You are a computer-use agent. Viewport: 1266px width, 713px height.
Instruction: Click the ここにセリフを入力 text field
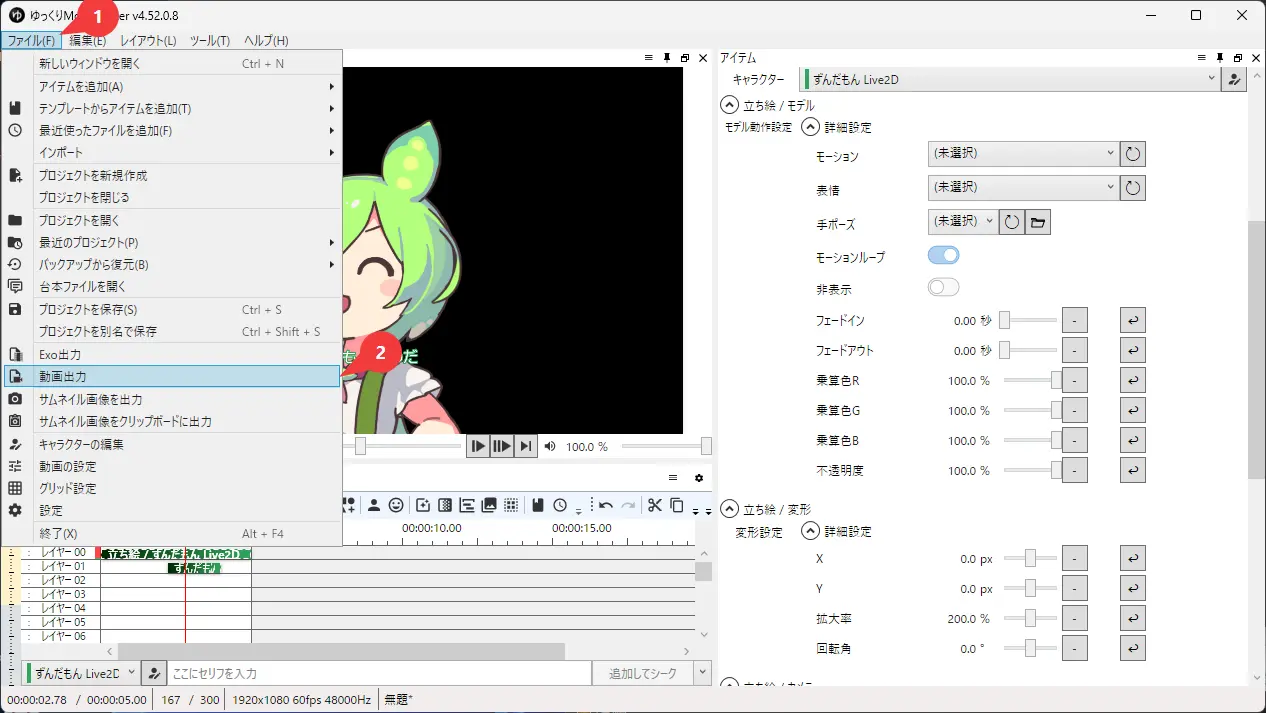pos(379,673)
